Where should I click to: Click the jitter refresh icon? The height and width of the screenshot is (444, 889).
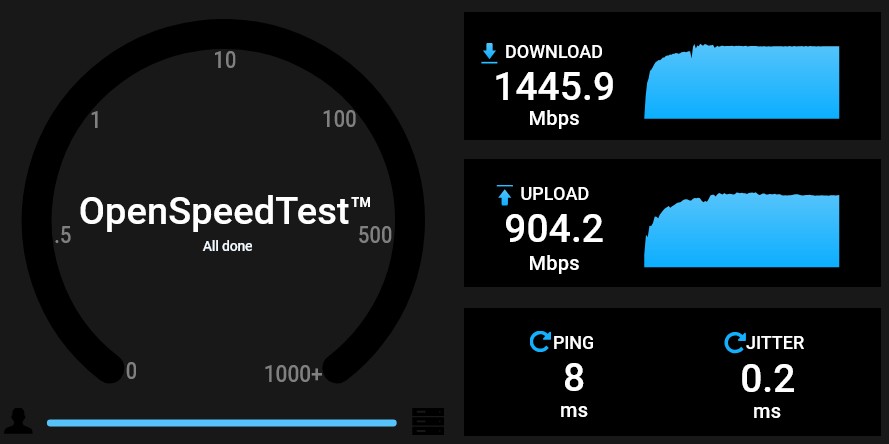click(x=734, y=342)
